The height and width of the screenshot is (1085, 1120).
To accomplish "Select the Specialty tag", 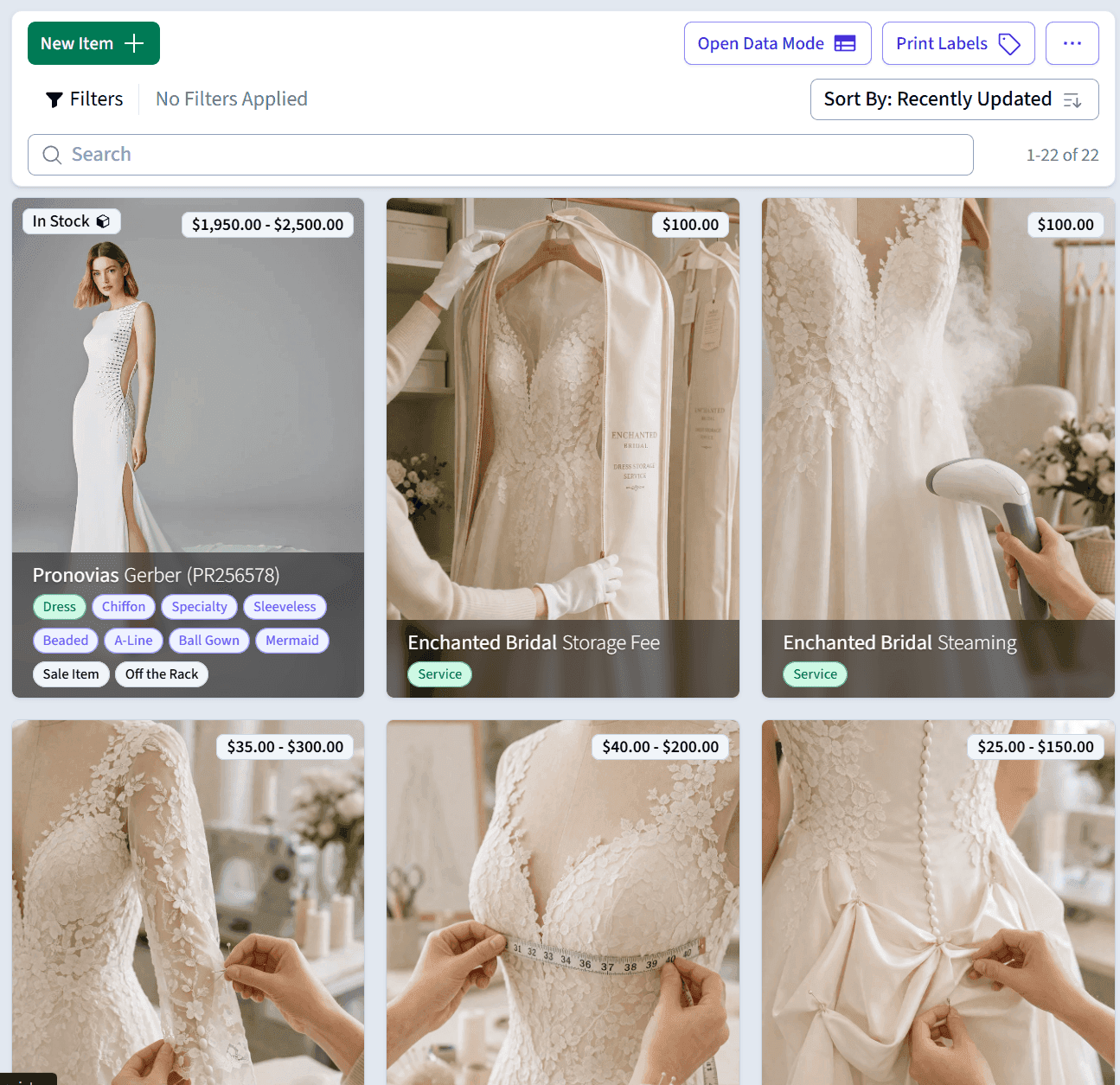I will click(x=199, y=607).
